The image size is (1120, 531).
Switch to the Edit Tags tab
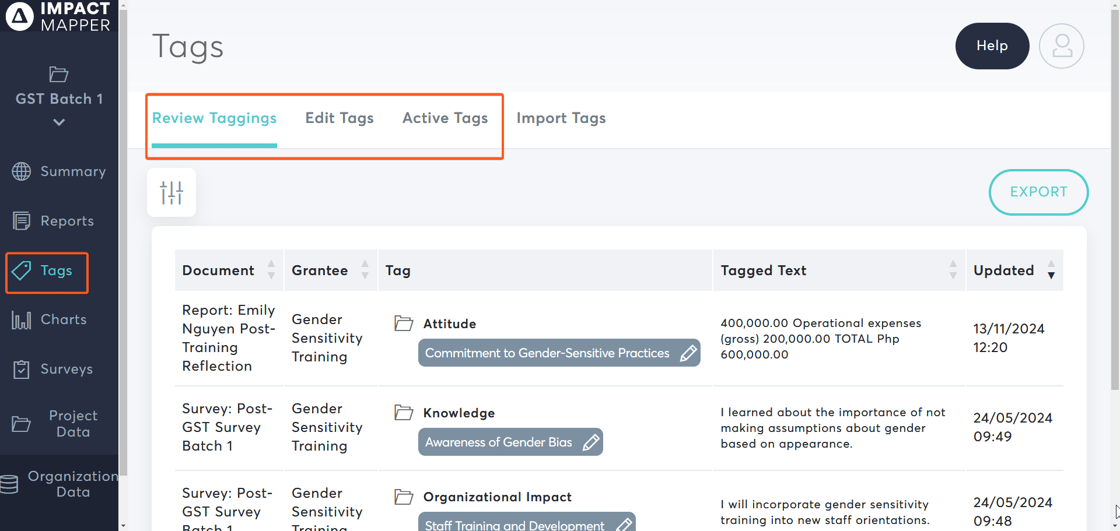(x=339, y=118)
